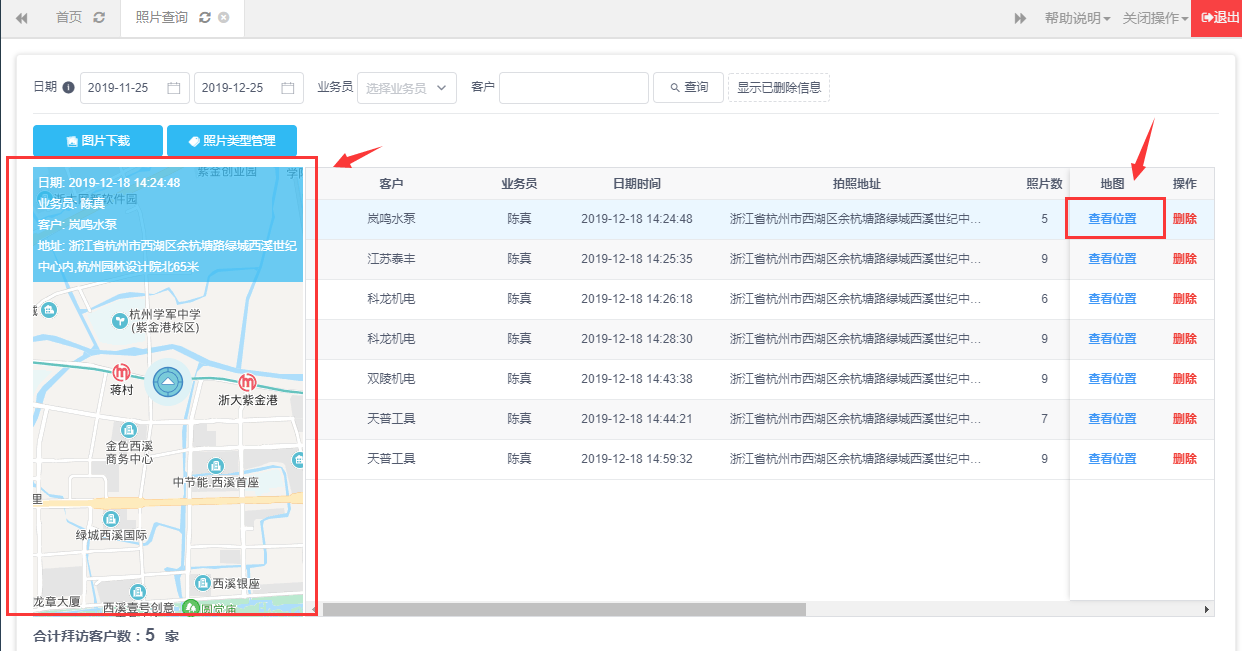Image resolution: width=1242 pixels, height=651 pixels.
Task: Click the tab scroll-right double arrow icon
Action: (1020, 18)
